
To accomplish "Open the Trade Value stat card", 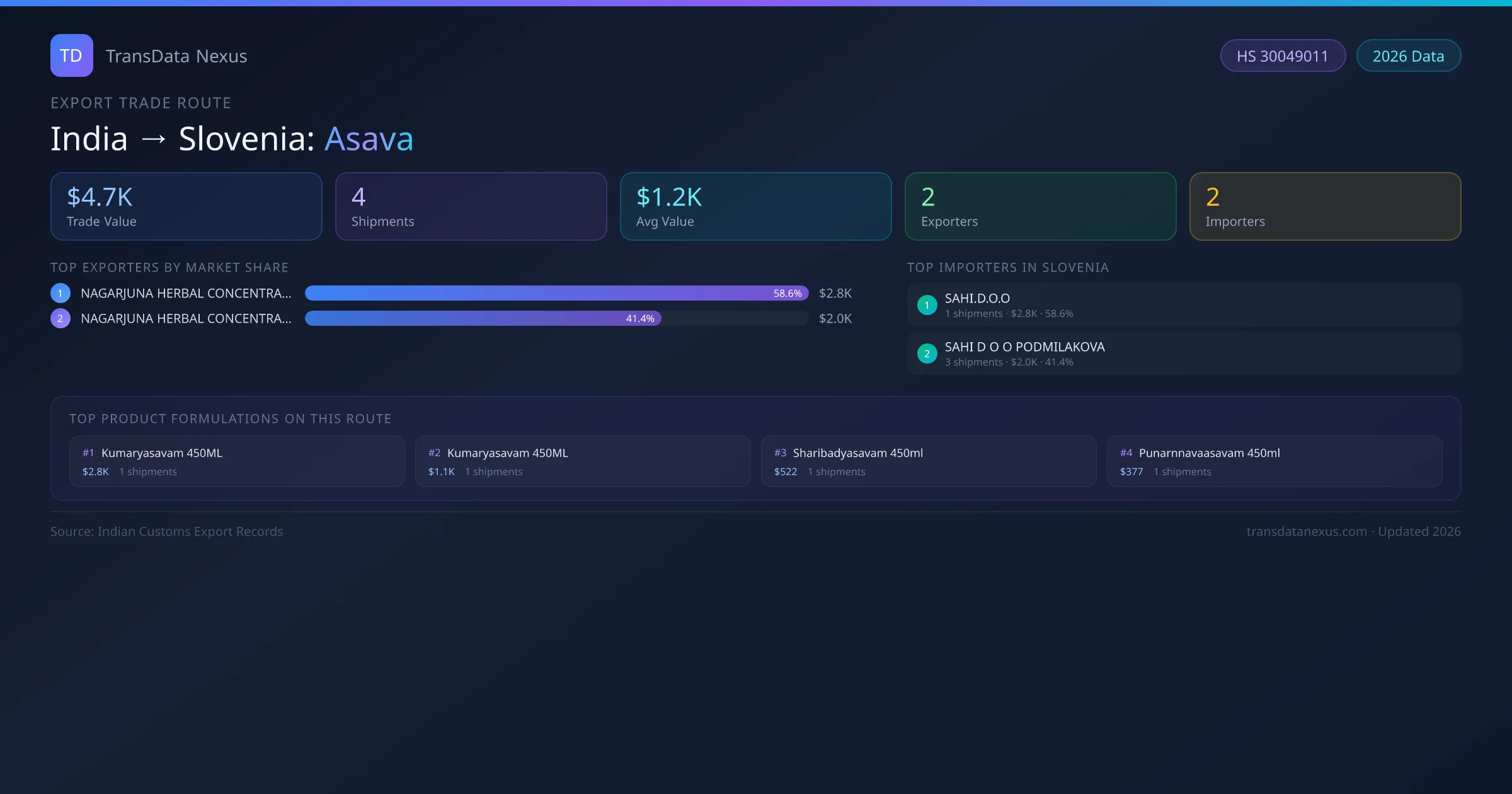I will pos(186,206).
